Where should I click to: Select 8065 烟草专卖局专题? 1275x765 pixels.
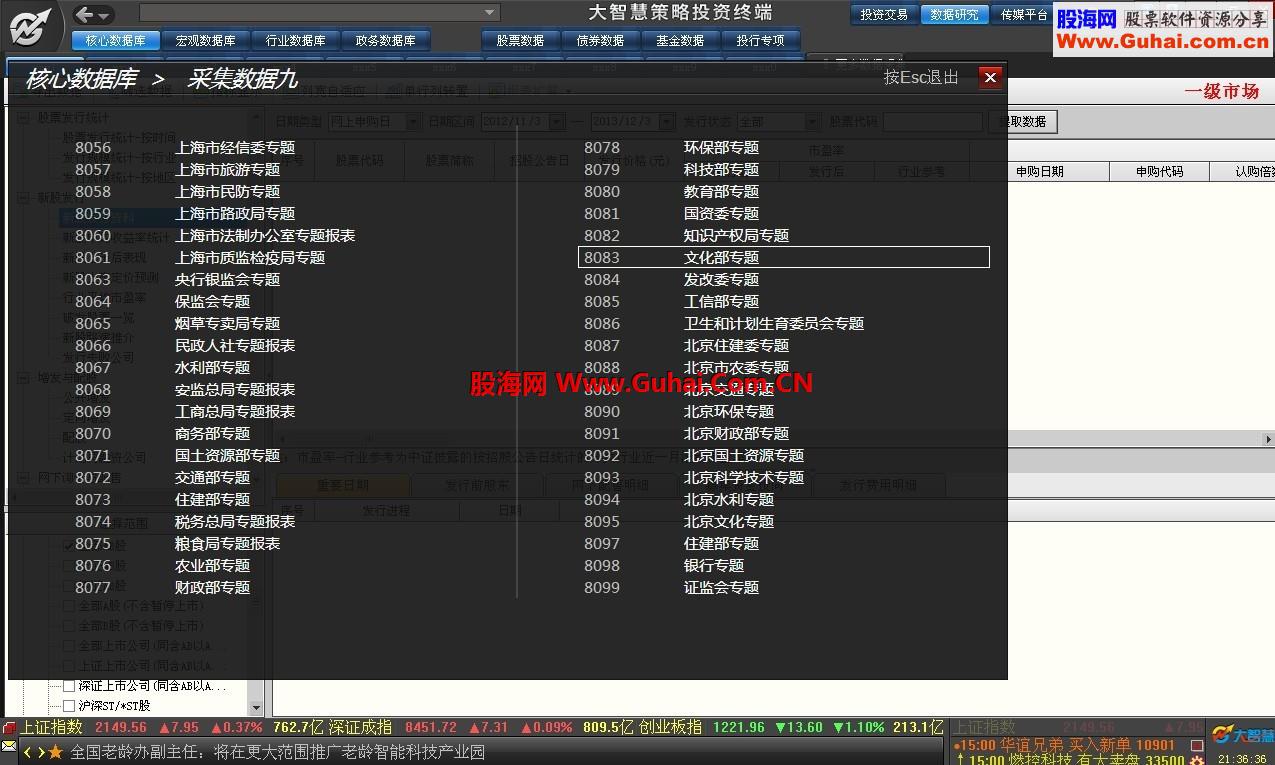[x=178, y=323]
